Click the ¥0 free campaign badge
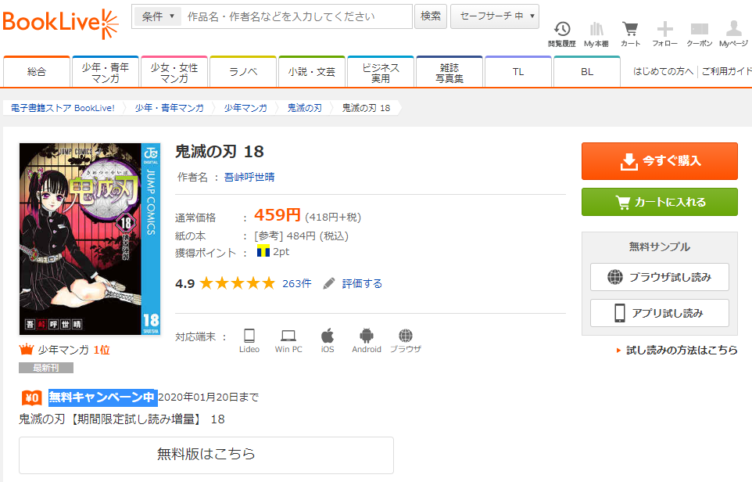The width and height of the screenshot is (752, 482). pos(32,398)
